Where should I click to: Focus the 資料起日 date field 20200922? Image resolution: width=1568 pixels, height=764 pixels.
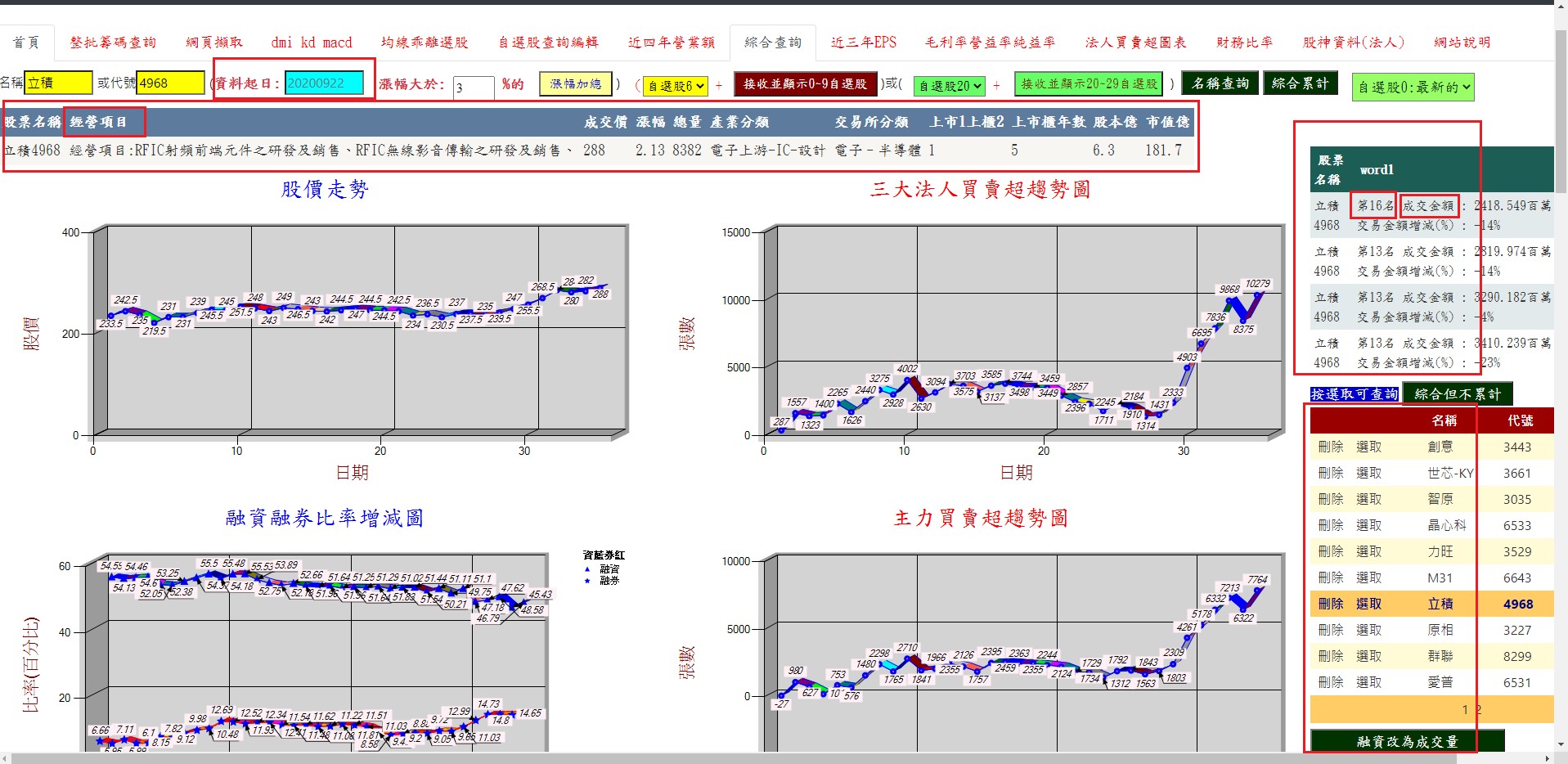(x=324, y=83)
